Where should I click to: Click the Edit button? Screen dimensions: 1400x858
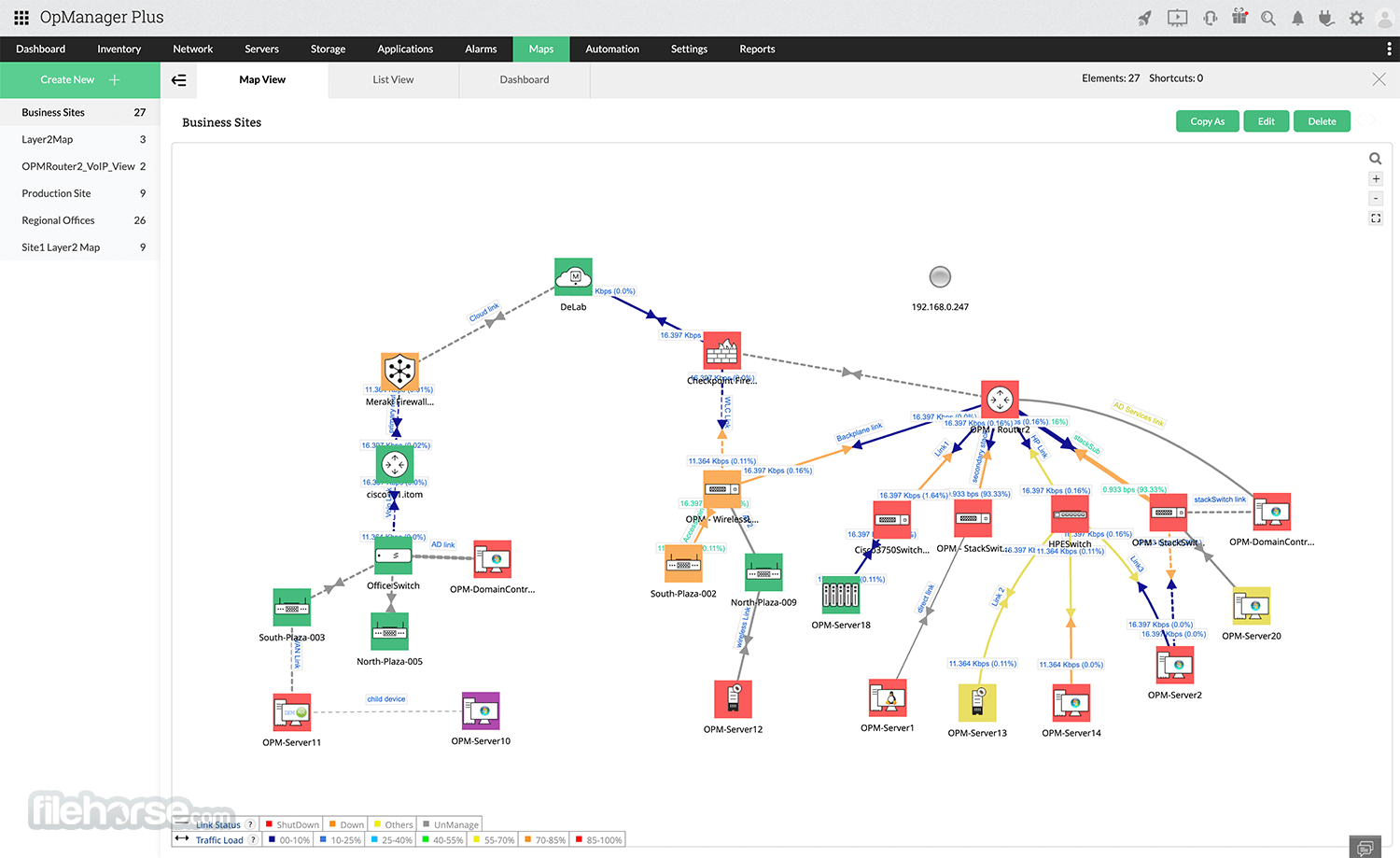tap(1266, 121)
